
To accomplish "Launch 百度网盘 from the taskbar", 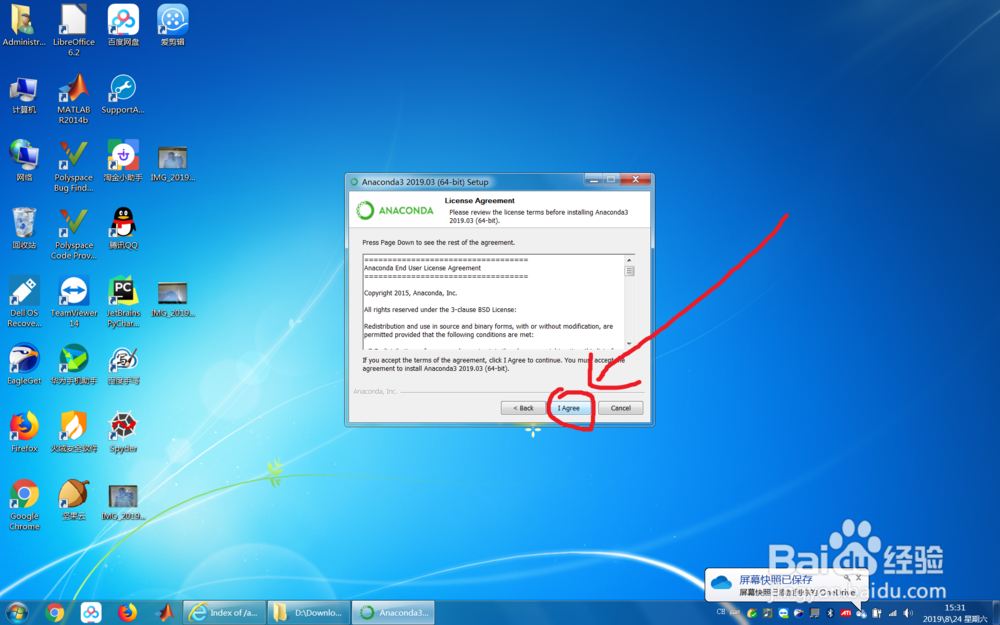I will point(91,613).
